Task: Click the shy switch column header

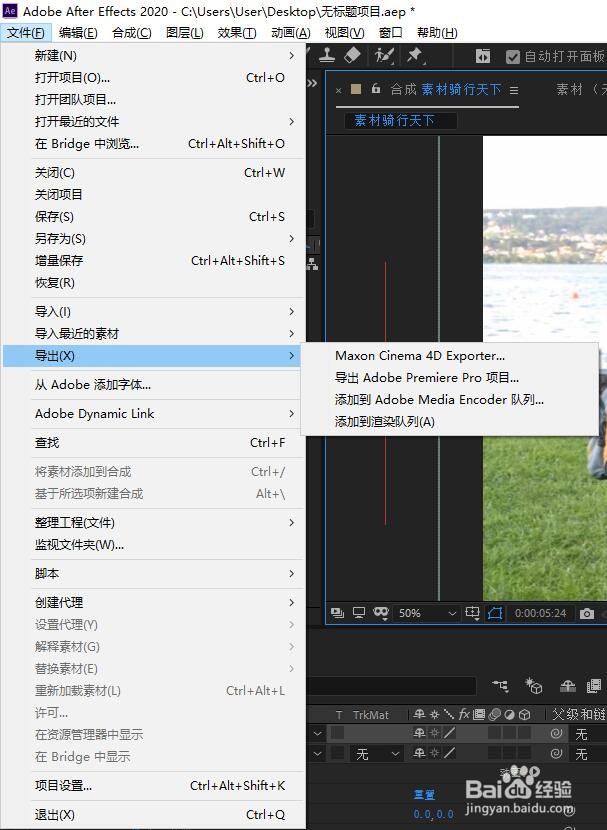Action: point(419,715)
